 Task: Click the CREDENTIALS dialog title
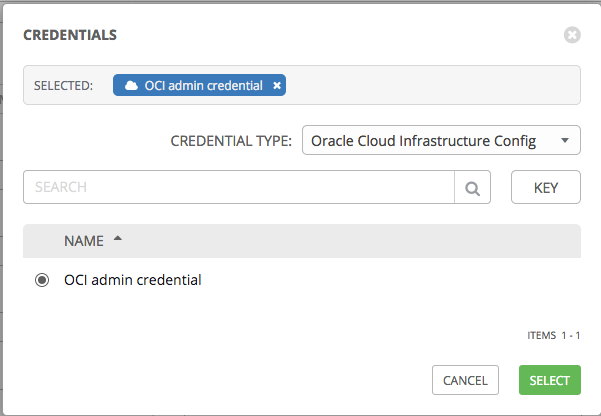[x=70, y=35]
